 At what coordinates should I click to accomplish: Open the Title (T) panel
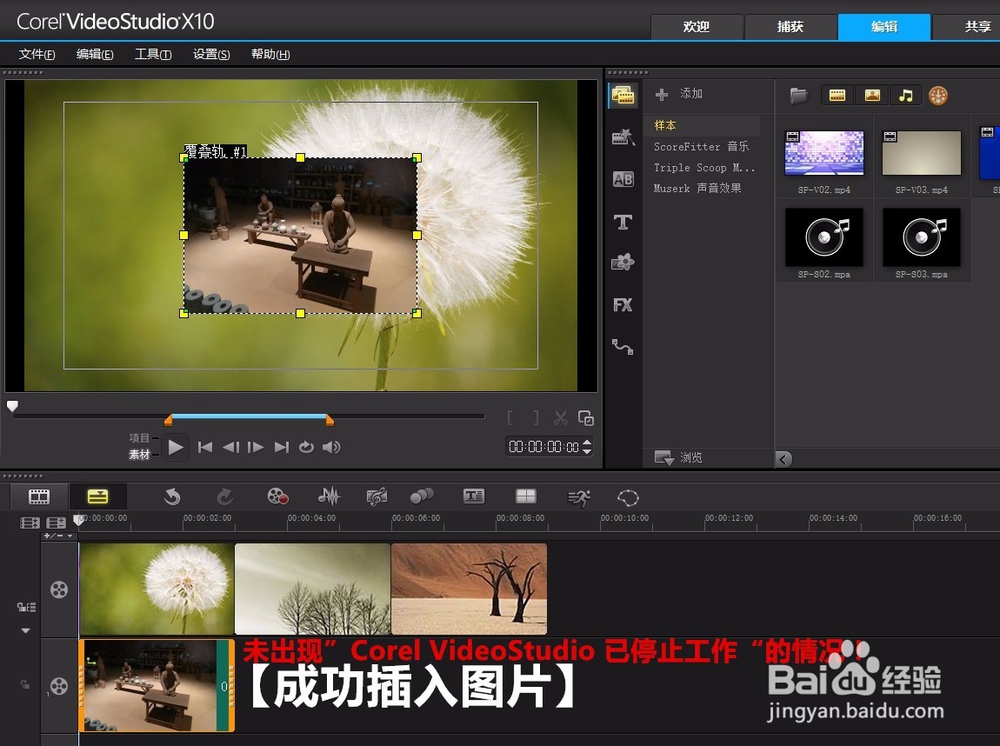point(622,222)
